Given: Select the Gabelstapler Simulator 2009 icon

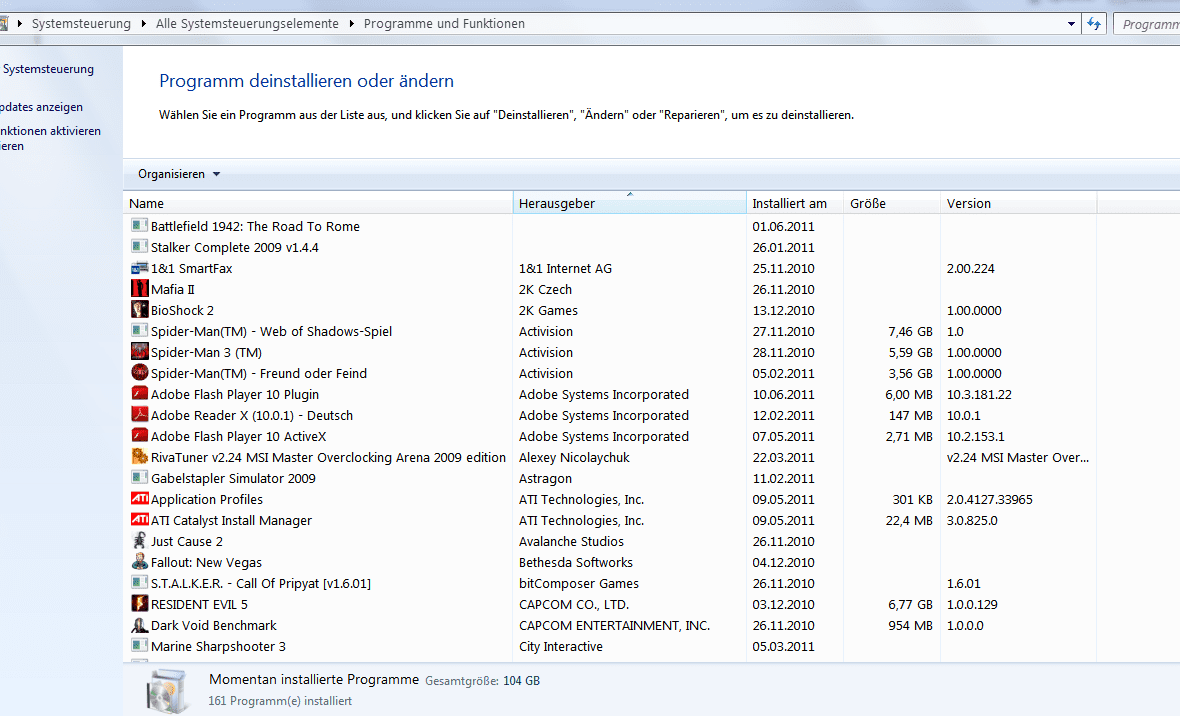Looking at the screenshot, I should click(x=139, y=477).
